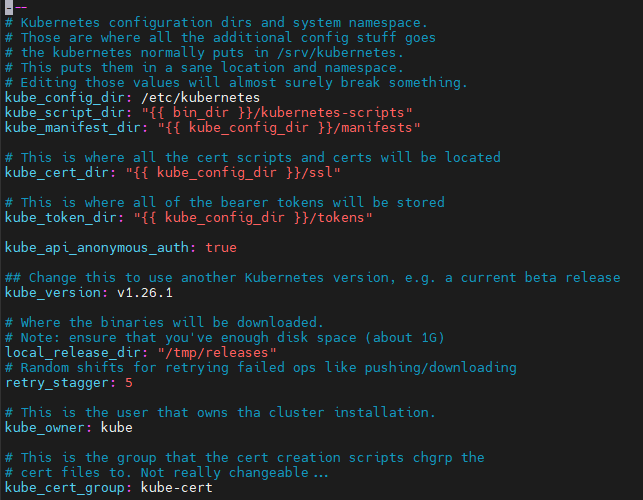643x500 pixels.
Task: Click the ssl path string value
Action: pyautogui.click(x=233, y=173)
